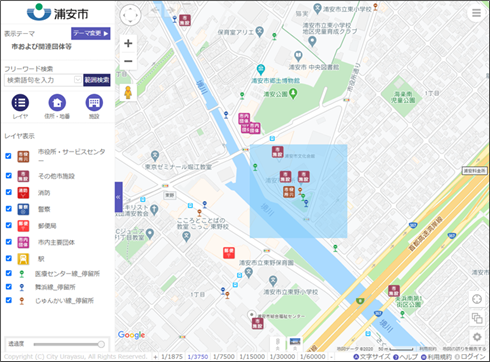Viewport: 490px width, 362px height.
Task: Click the 浦安市立東野小学校 school pin
Action: [273, 281]
